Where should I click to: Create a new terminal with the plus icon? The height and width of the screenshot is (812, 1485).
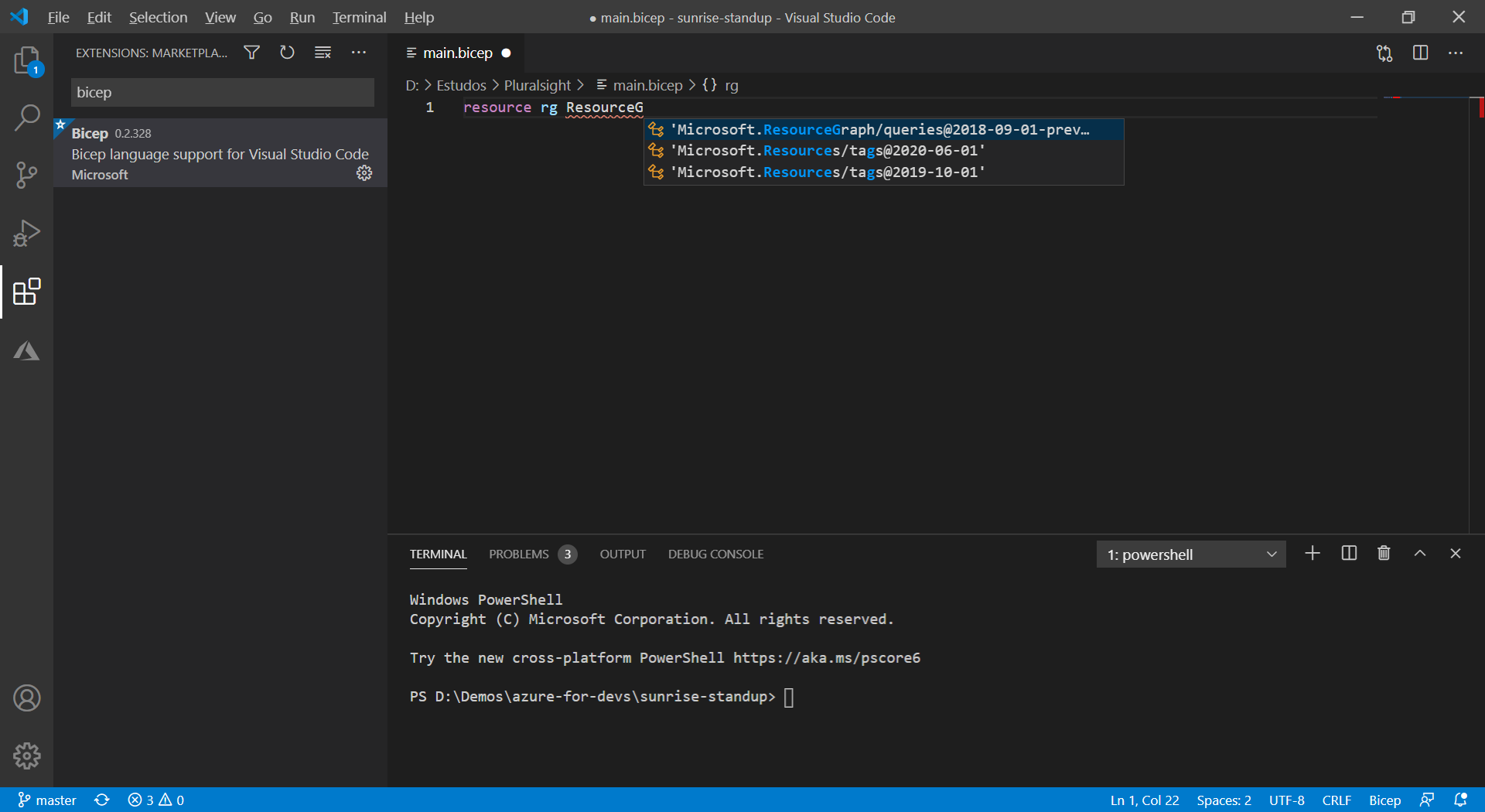pos(1312,553)
